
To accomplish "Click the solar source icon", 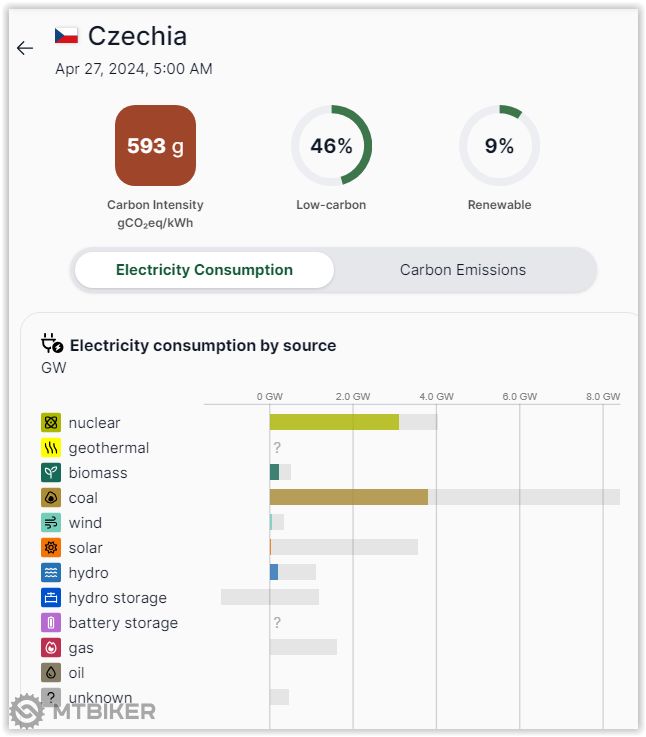I will tap(51, 548).
